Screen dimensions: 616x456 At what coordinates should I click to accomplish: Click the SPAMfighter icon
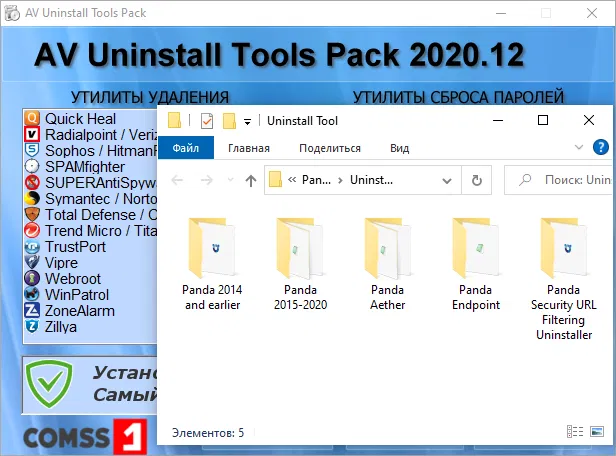(x=32, y=167)
